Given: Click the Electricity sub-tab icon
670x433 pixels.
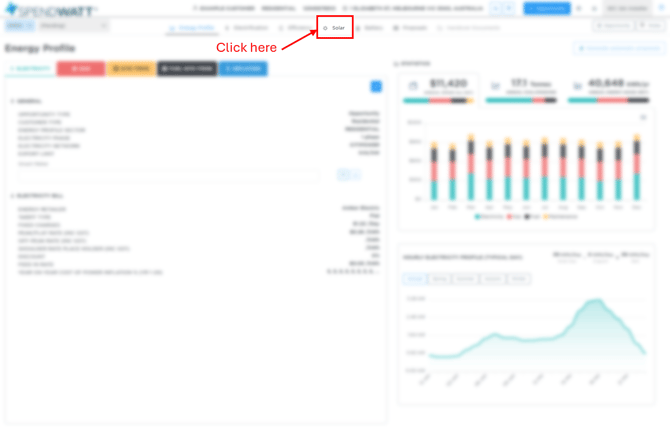Looking at the screenshot, I should (x=11, y=69).
